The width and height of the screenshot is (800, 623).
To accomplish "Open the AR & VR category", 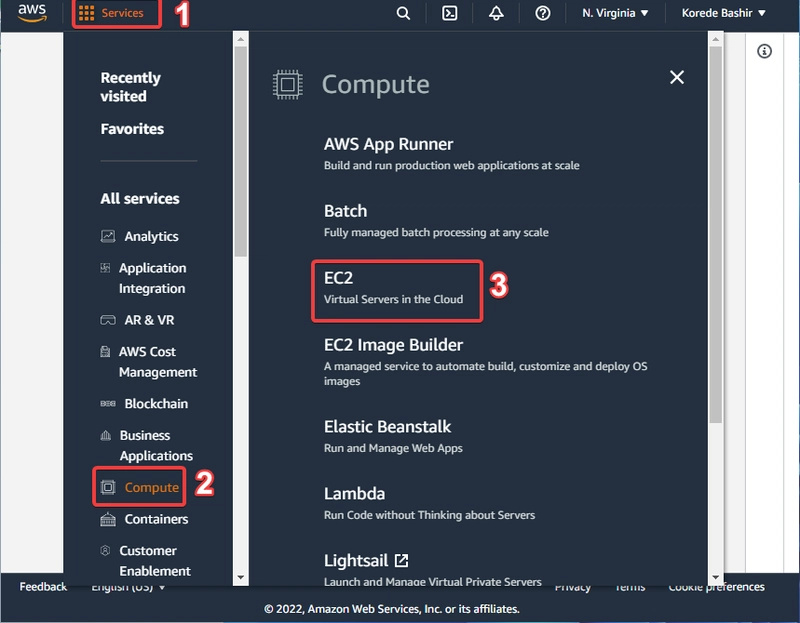I will pos(149,320).
